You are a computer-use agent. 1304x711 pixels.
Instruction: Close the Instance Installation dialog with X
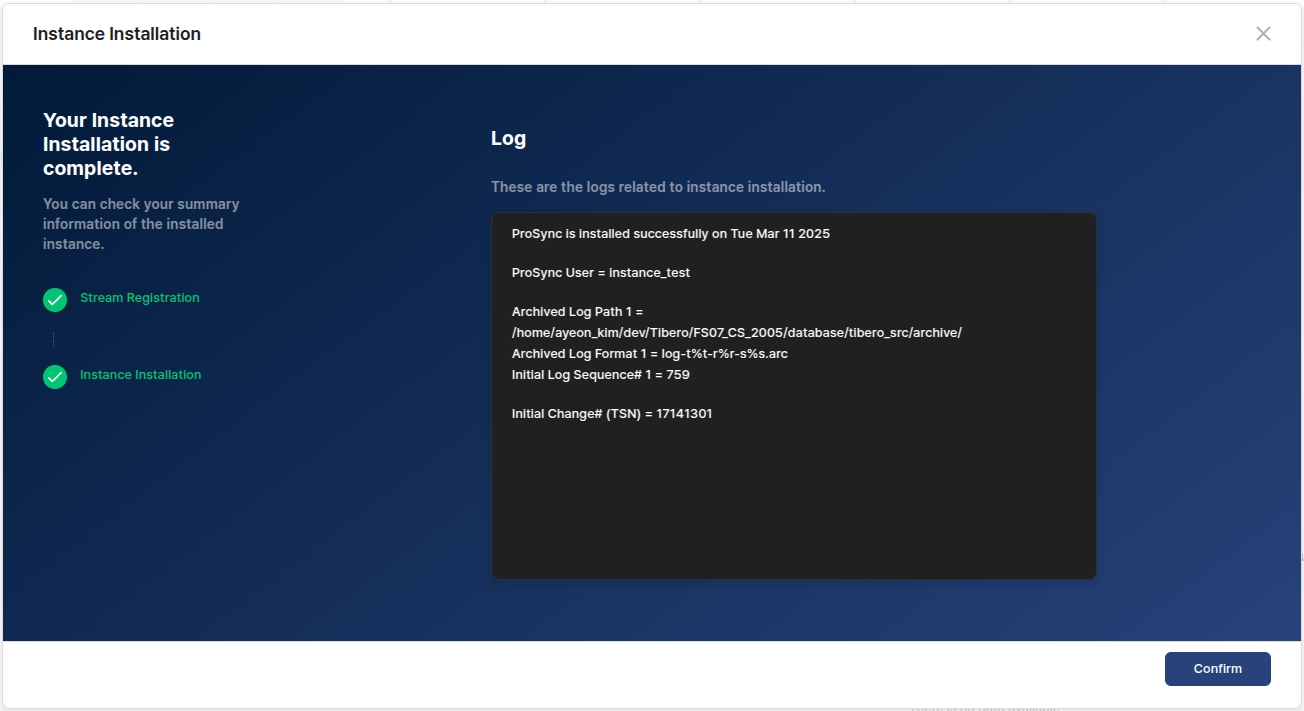pyautogui.click(x=1263, y=34)
